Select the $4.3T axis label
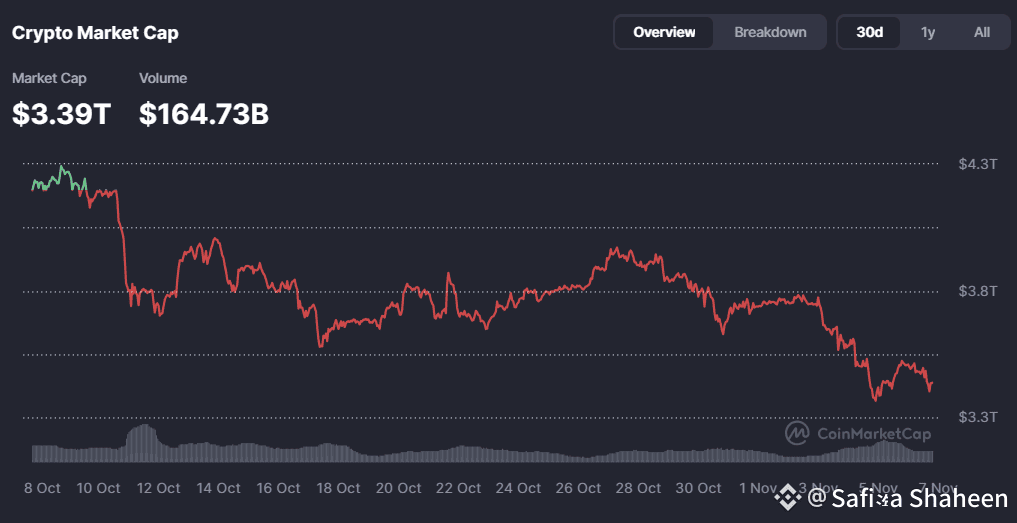 [977, 164]
